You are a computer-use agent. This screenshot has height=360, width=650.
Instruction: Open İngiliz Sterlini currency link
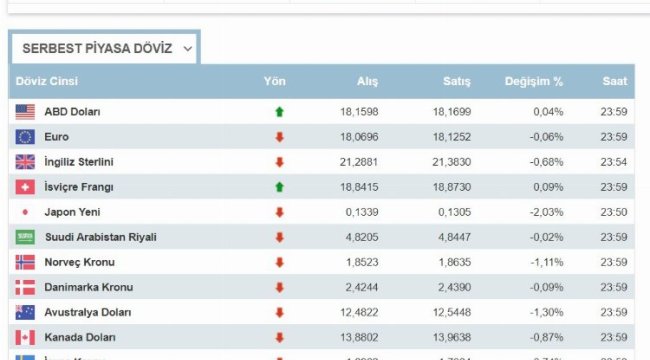79,162
